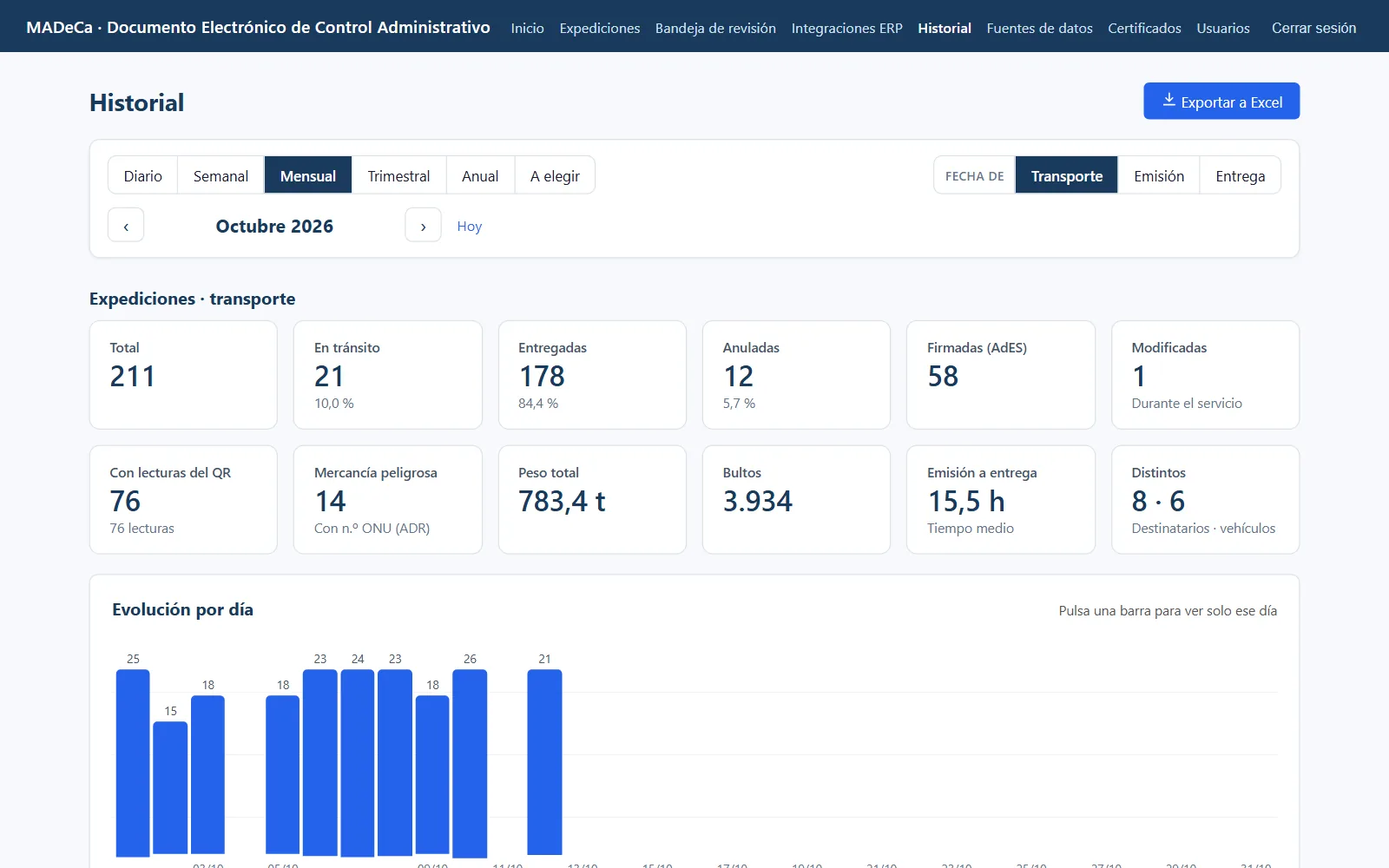
Task: Click the Entregadas 178 card
Action: click(x=592, y=375)
